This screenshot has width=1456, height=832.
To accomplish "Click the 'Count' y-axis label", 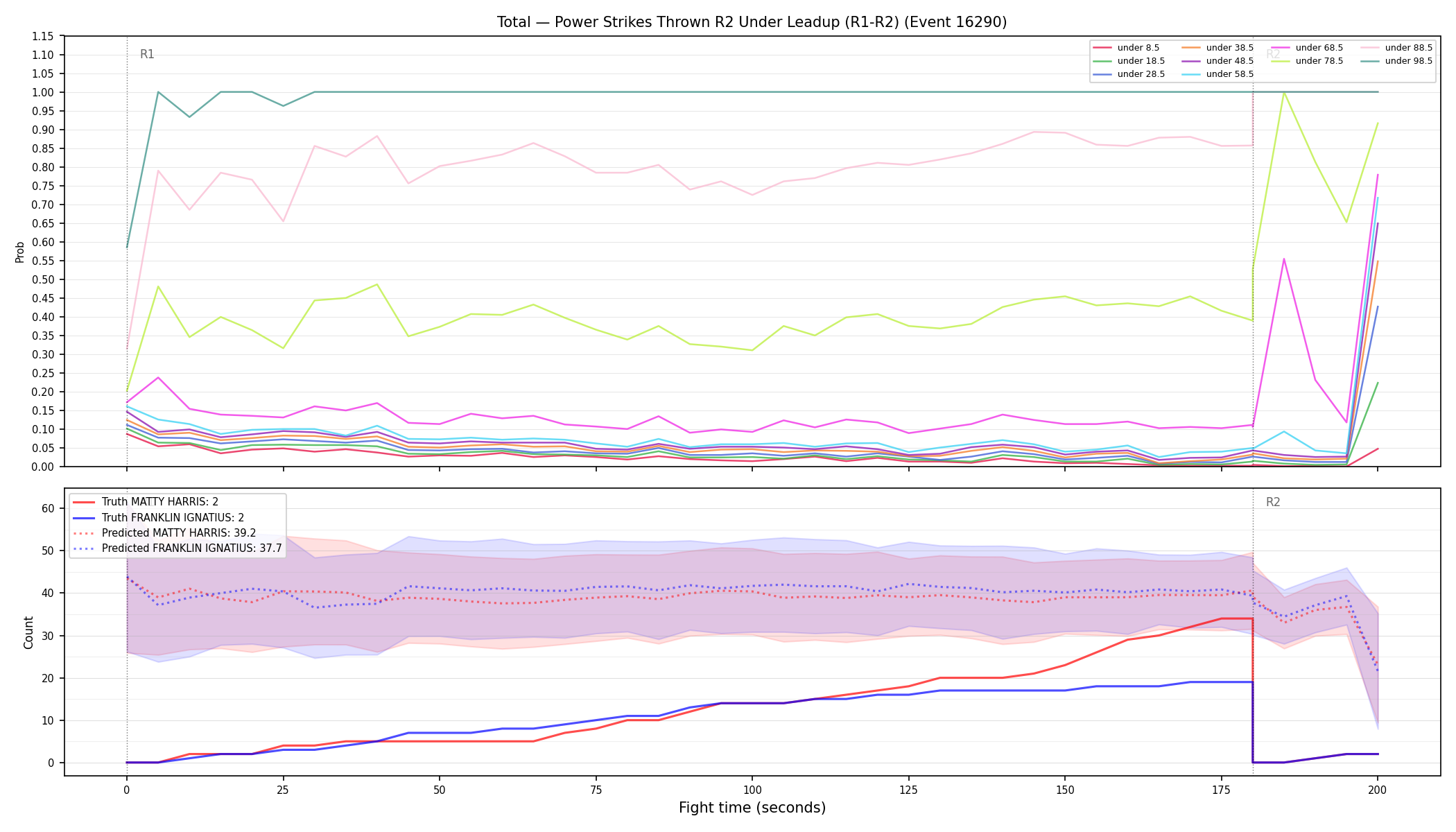I will click(x=28, y=632).
